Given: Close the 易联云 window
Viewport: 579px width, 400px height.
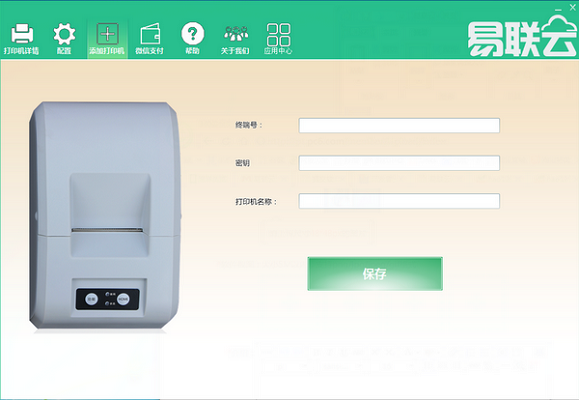Looking at the screenshot, I should coord(572,8).
